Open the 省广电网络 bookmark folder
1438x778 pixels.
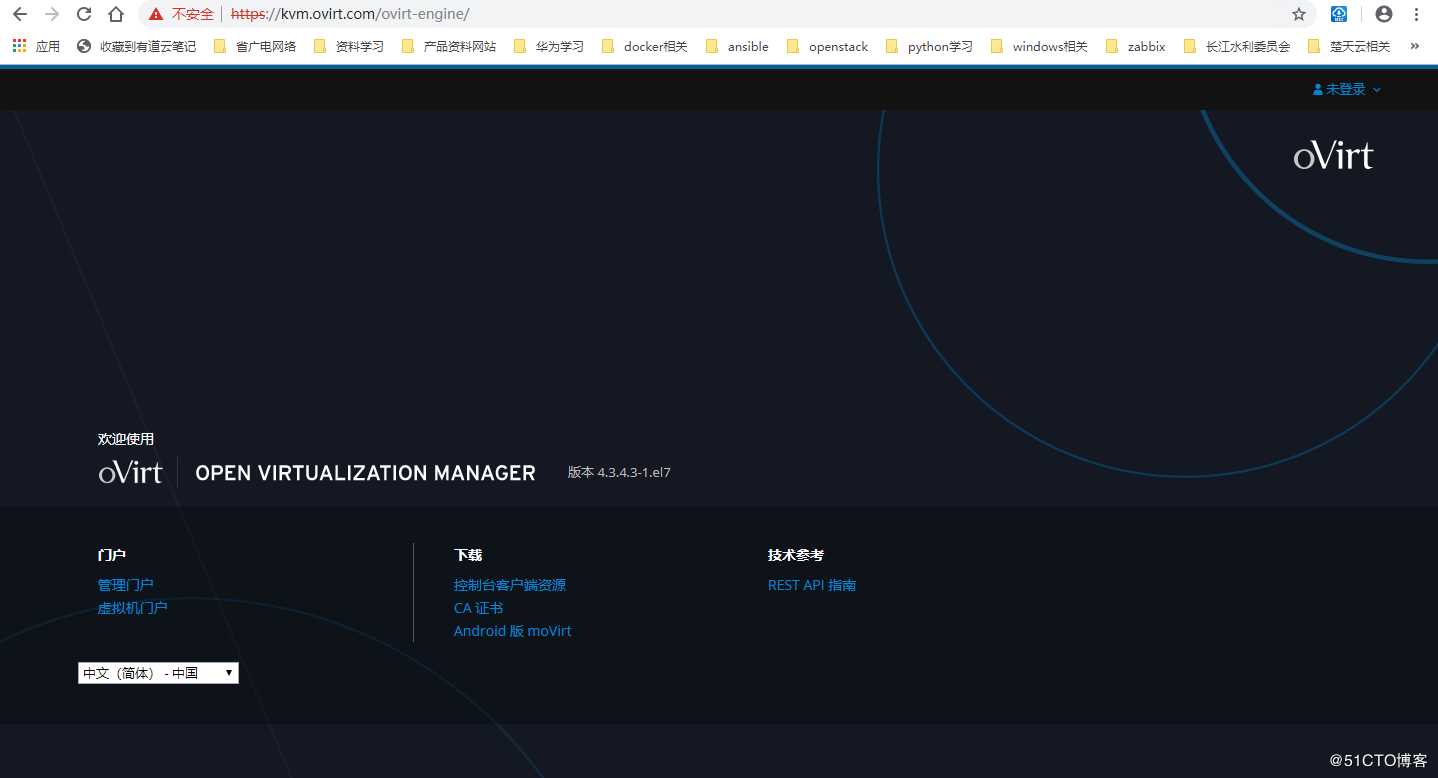(x=255, y=46)
